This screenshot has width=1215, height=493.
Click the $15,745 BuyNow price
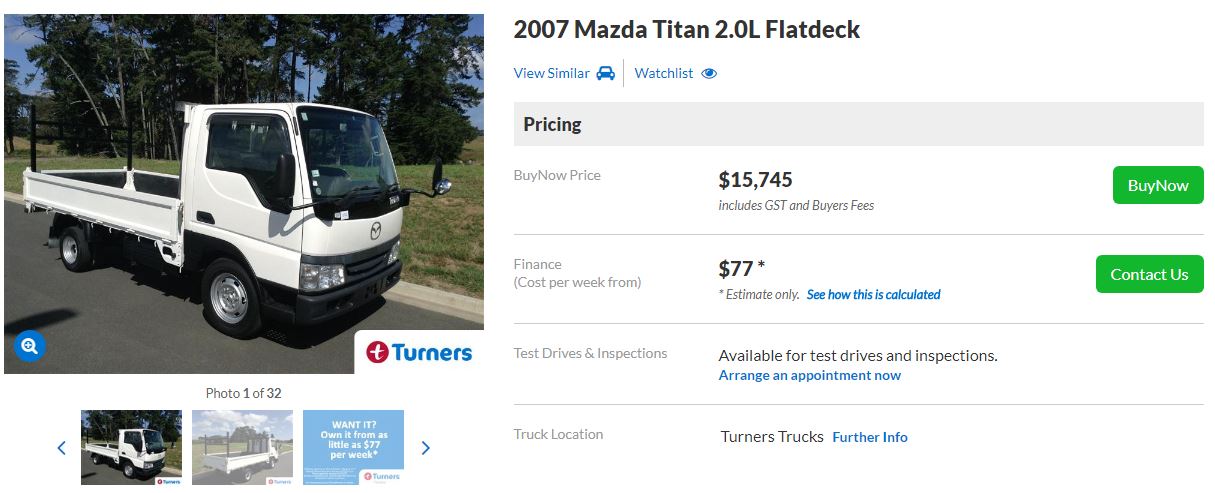click(755, 180)
